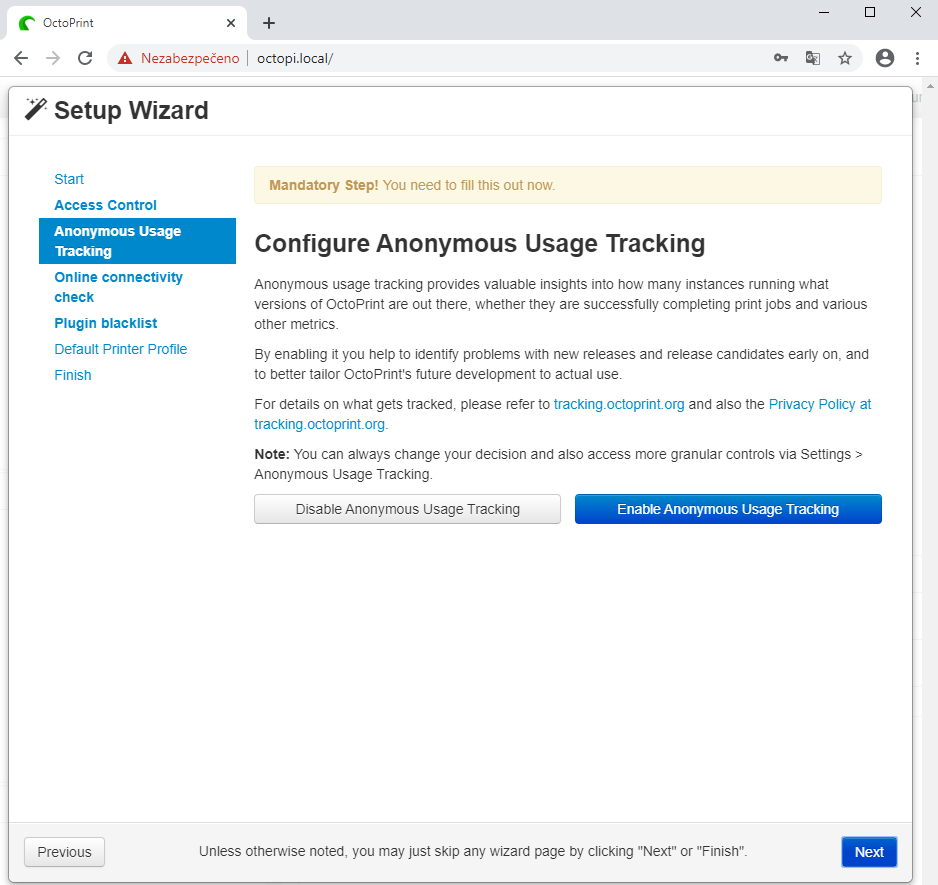Click the Setup Wizard magic wand icon
Screen dimensions: 938x885
(35, 110)
